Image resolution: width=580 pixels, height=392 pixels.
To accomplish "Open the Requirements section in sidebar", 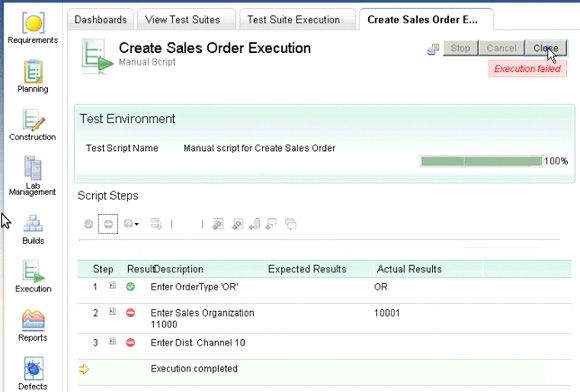I will 33,28.
